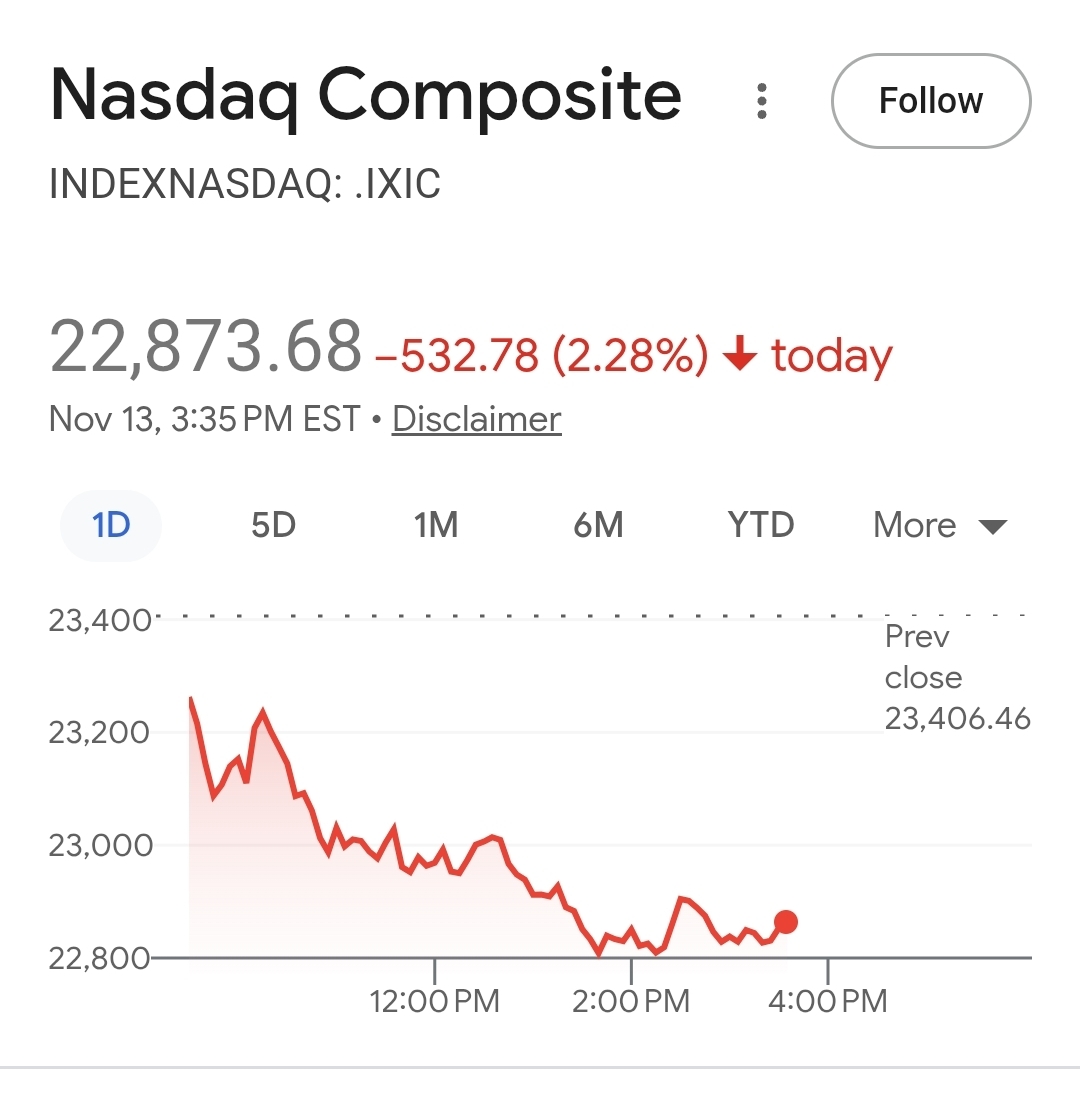Click the 12:00 PM axis marker
Screen dimensions: 1080x1109
(x=435, y=1000)
